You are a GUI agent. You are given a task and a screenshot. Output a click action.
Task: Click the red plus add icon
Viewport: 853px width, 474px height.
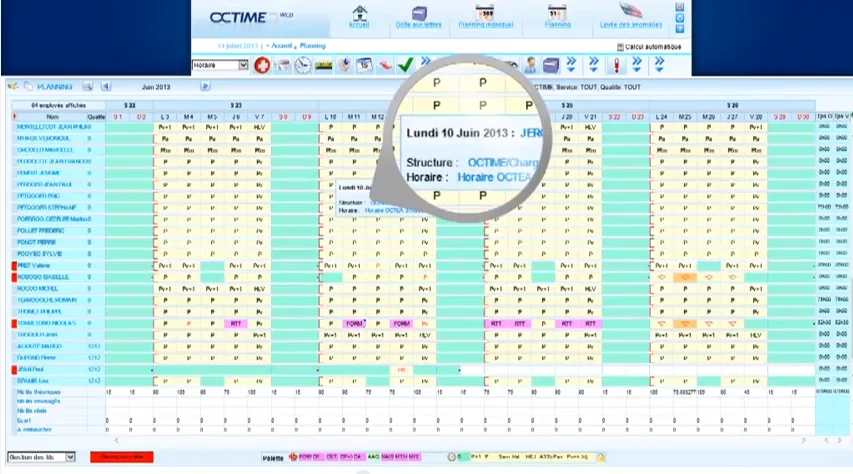click(262, 65)
